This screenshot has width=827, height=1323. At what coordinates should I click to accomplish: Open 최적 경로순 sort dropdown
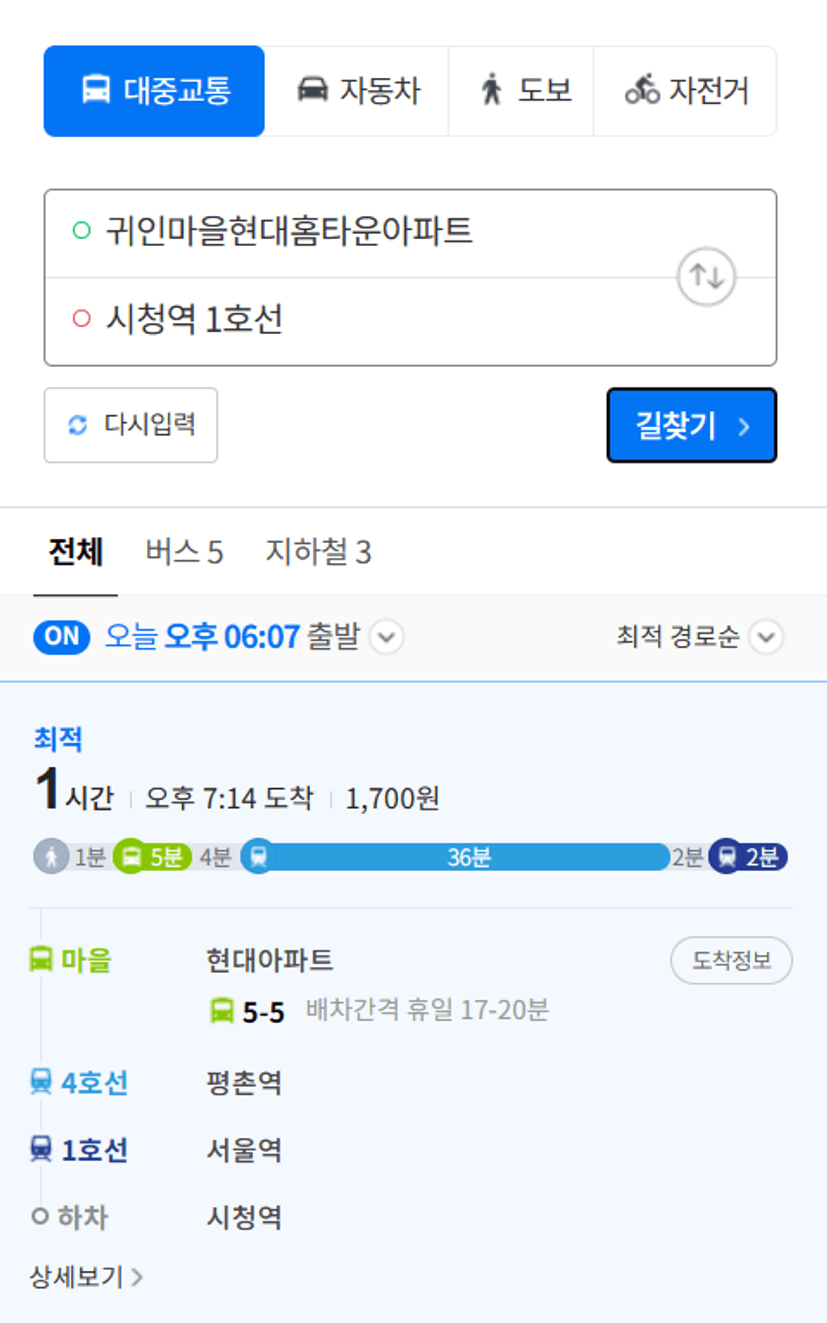699,637
